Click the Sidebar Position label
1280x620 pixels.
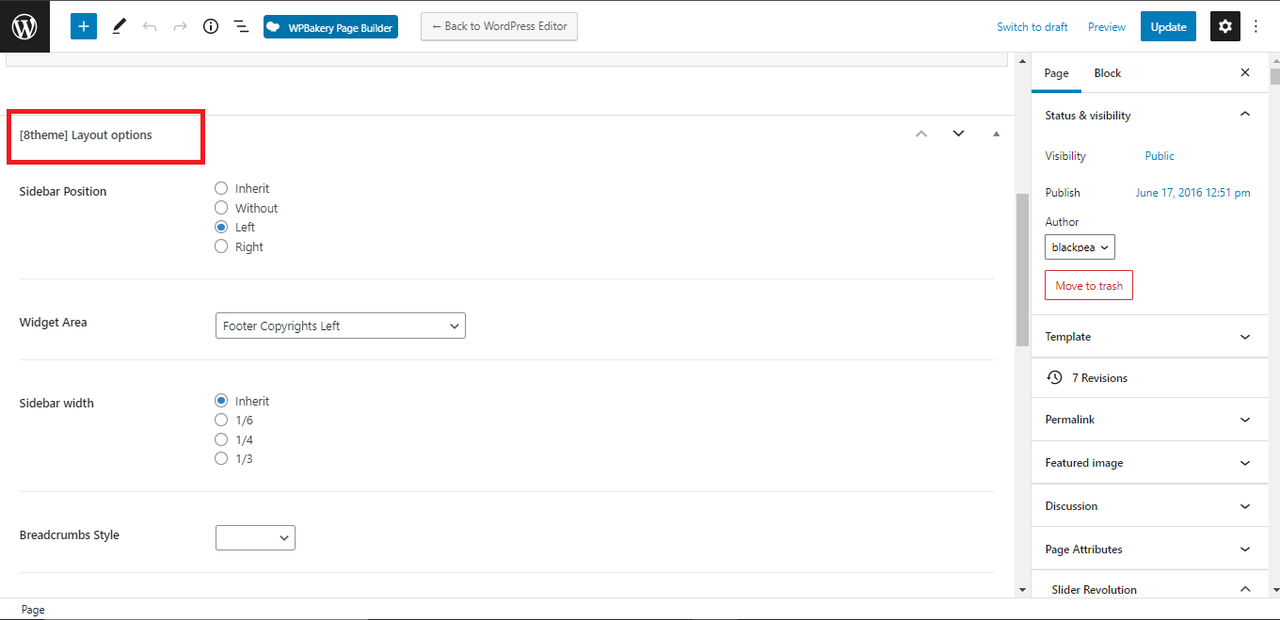click(x=63, y=191)
